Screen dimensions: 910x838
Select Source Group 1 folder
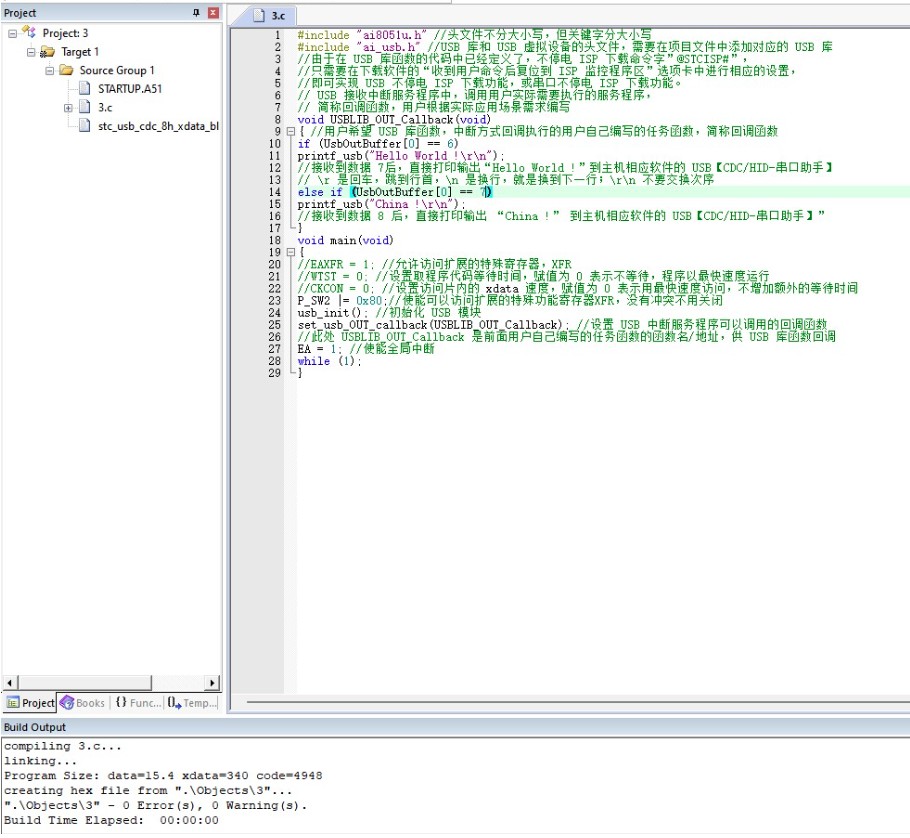[x=117, y=70]
